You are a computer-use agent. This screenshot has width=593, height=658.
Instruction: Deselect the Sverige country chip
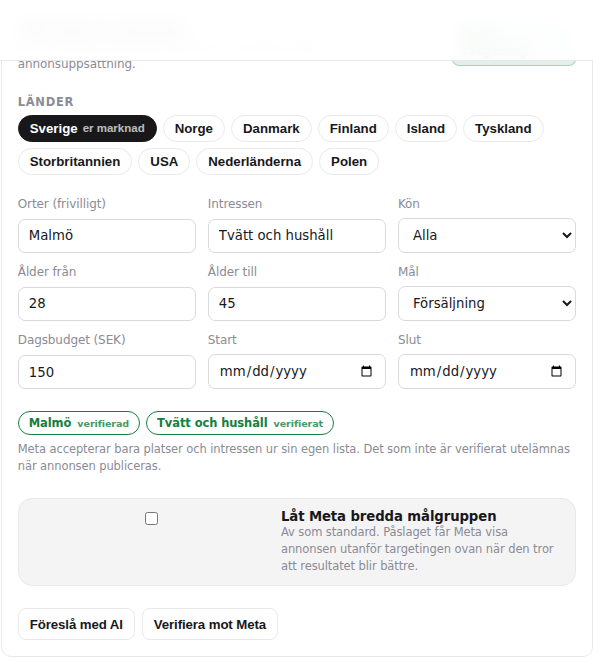87,128
